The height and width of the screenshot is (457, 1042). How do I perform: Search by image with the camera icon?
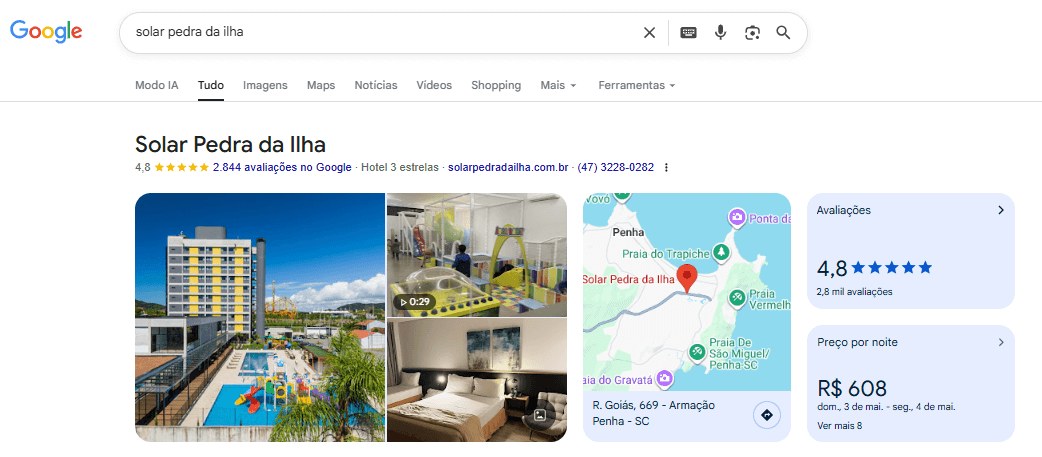(x=752, y=33)
